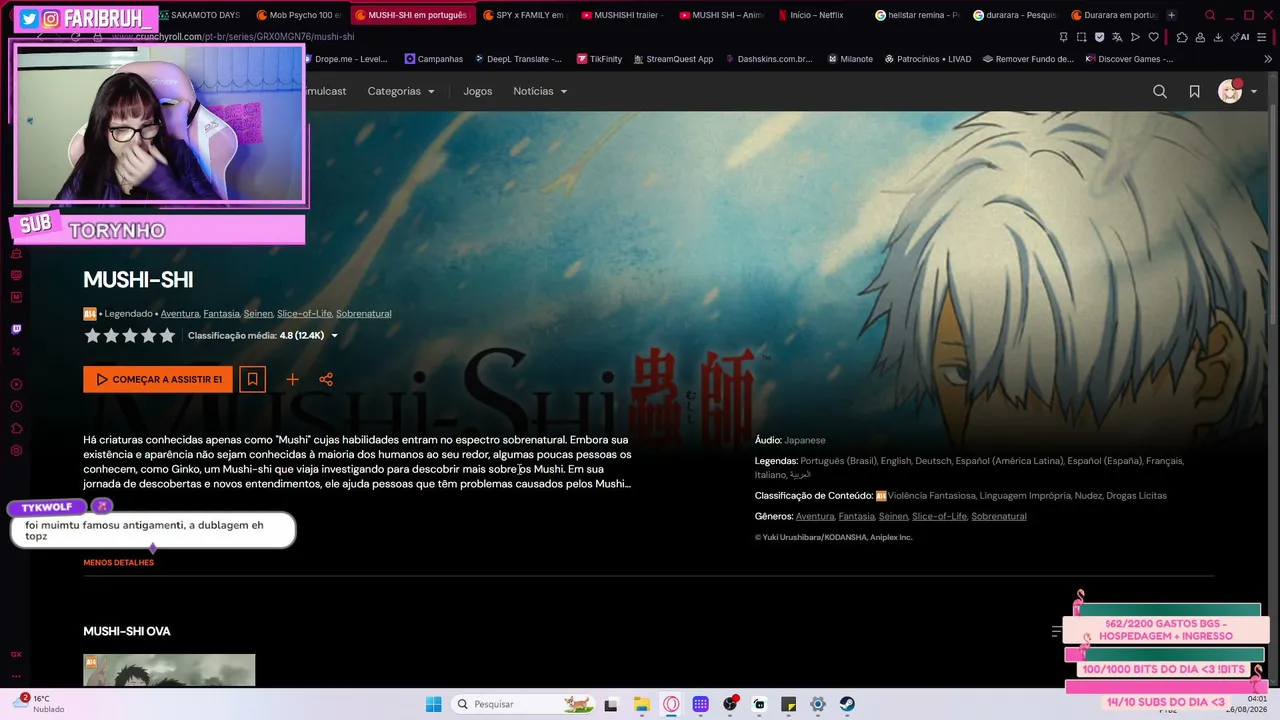Open the Windows Settings gear on taskbar
The width and height of the screenshot is (1280, 720).
(x=817, y=704)
